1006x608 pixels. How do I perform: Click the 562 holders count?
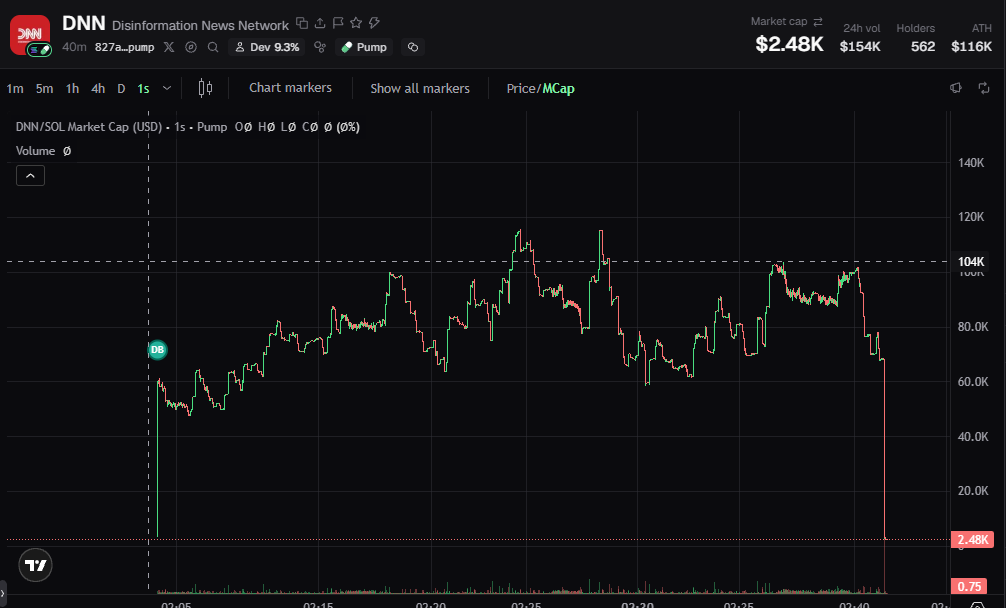tap(923, 46)
